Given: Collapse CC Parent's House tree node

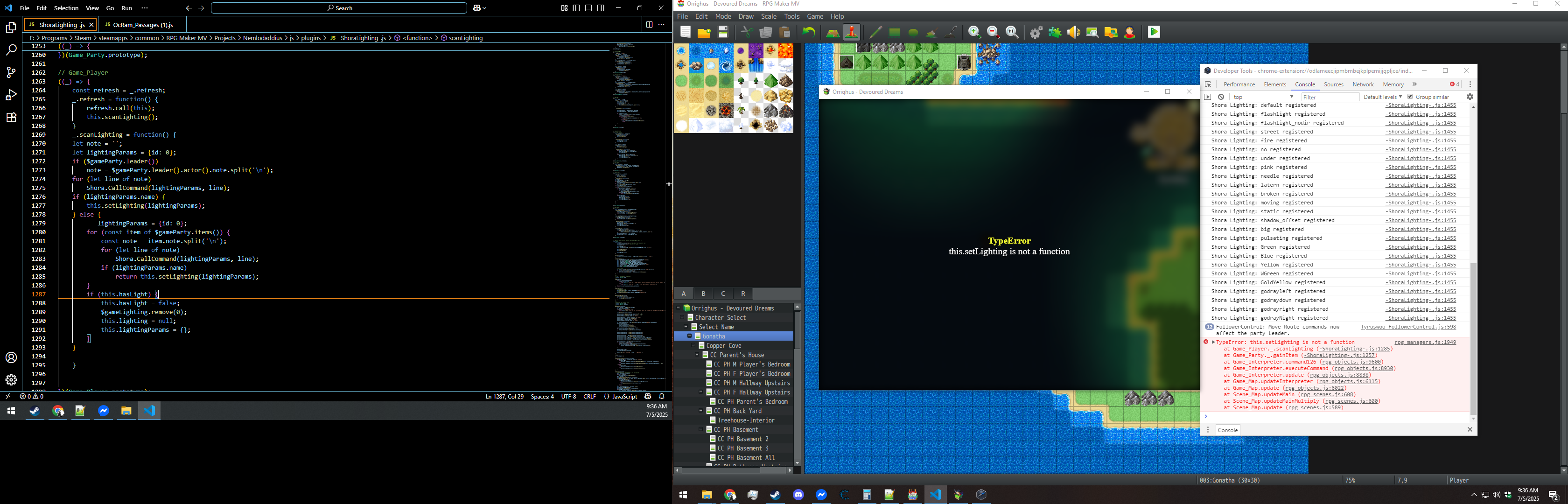Looking at the screenshot, I should (x=697, y=355).
